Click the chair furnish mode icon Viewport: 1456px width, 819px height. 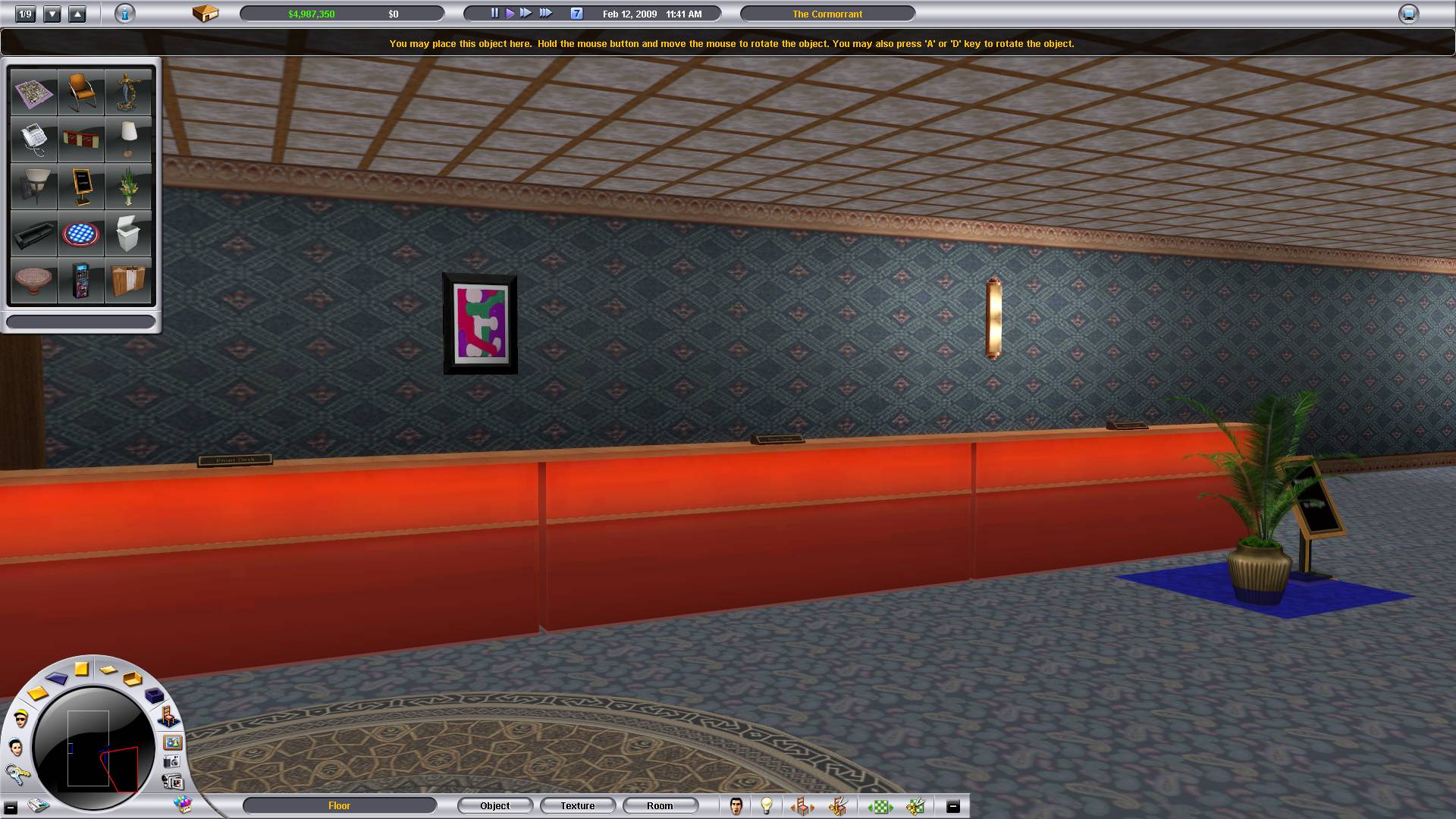[168, 716]
